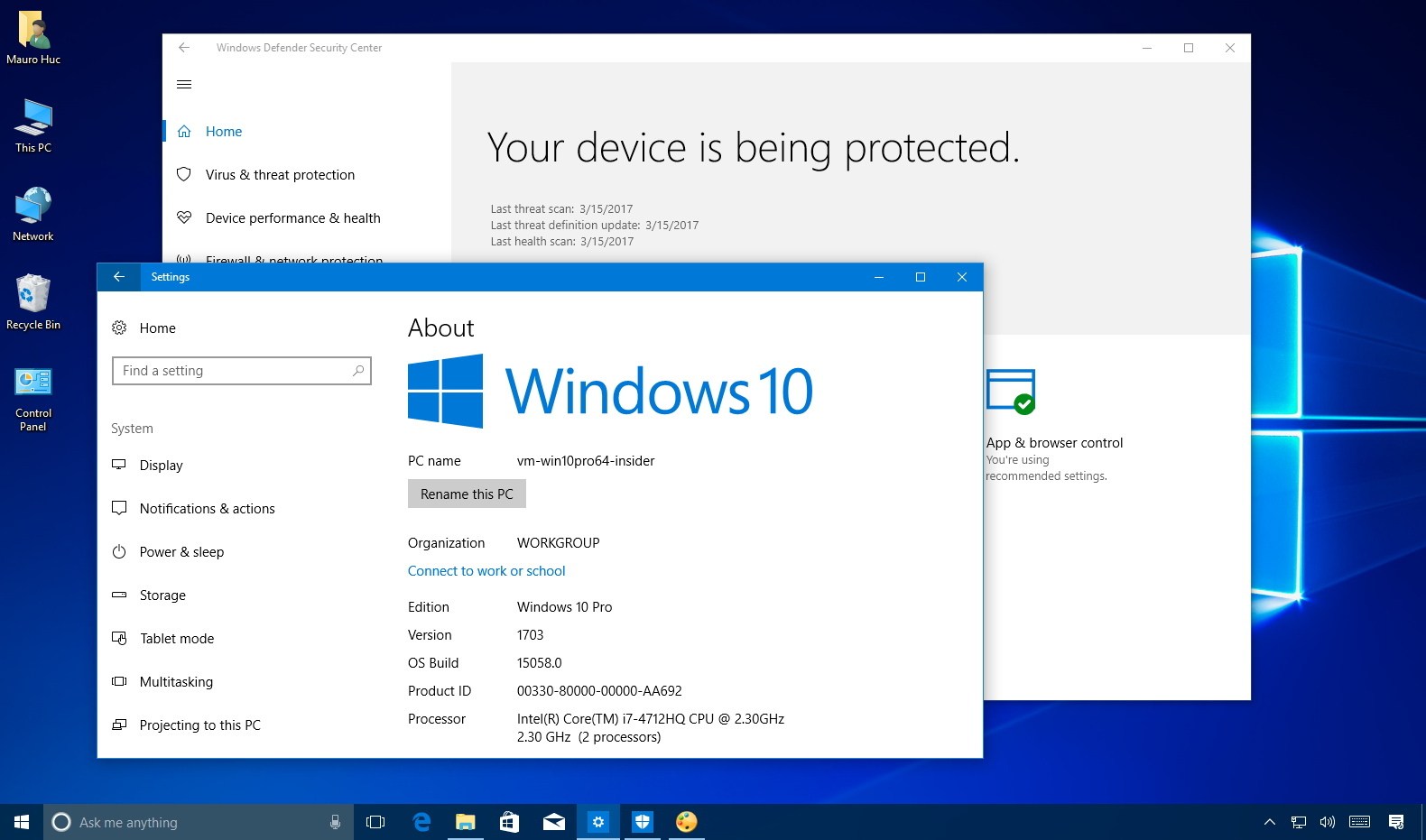This screenshot has height=840, width=1426.
Task: Open Windows Defender shield on taskbar
Action: (642, 822)
